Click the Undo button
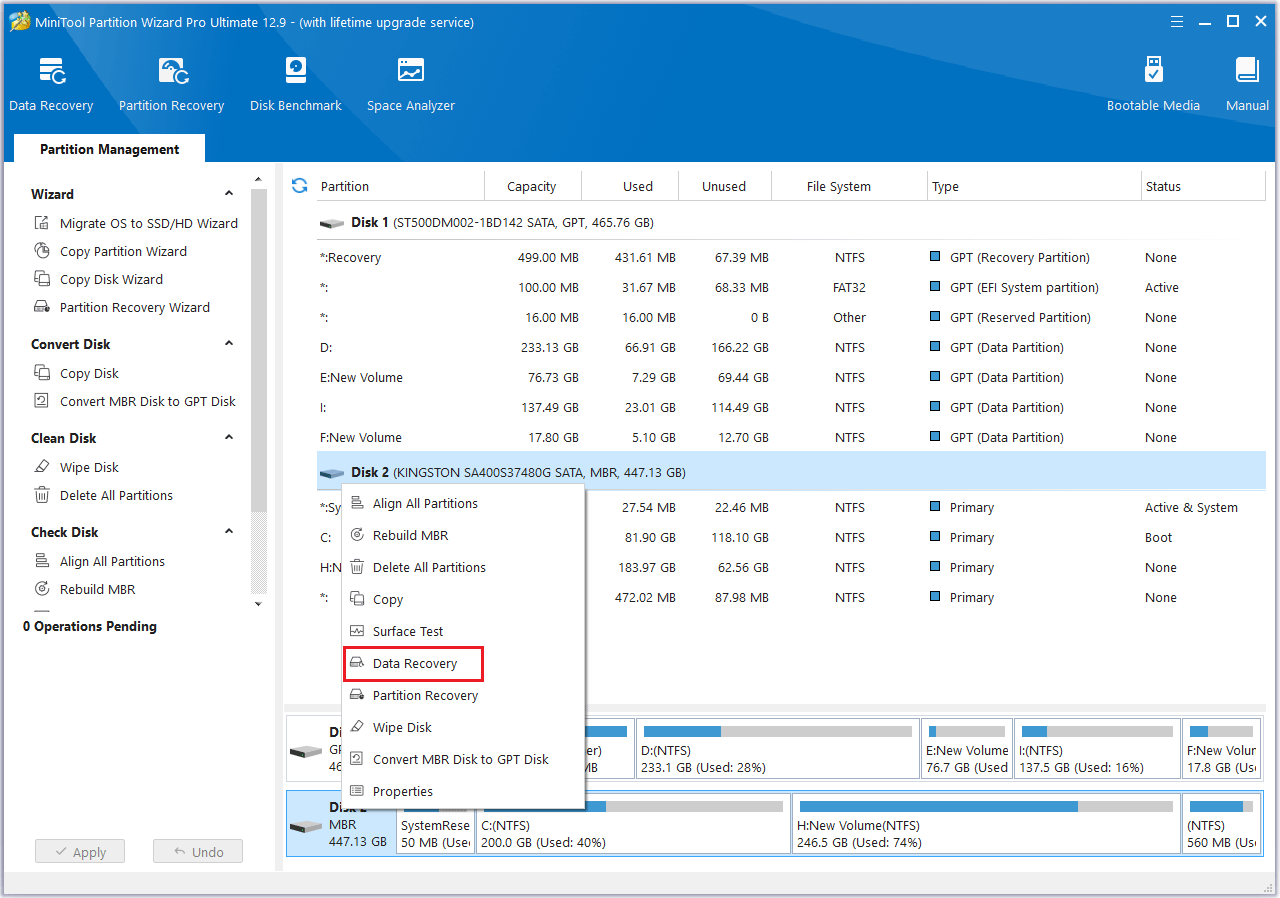This screenshot has width=1280, height=898. click(x=198, y=852)
